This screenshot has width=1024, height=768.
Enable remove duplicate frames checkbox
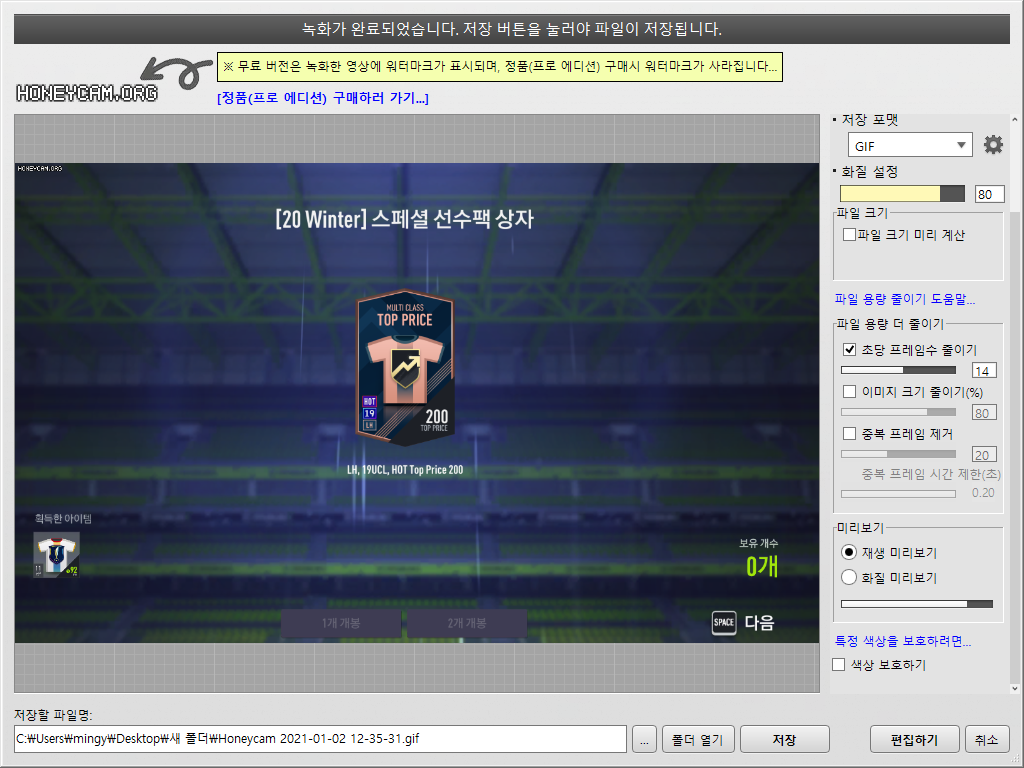coord(849,434)
